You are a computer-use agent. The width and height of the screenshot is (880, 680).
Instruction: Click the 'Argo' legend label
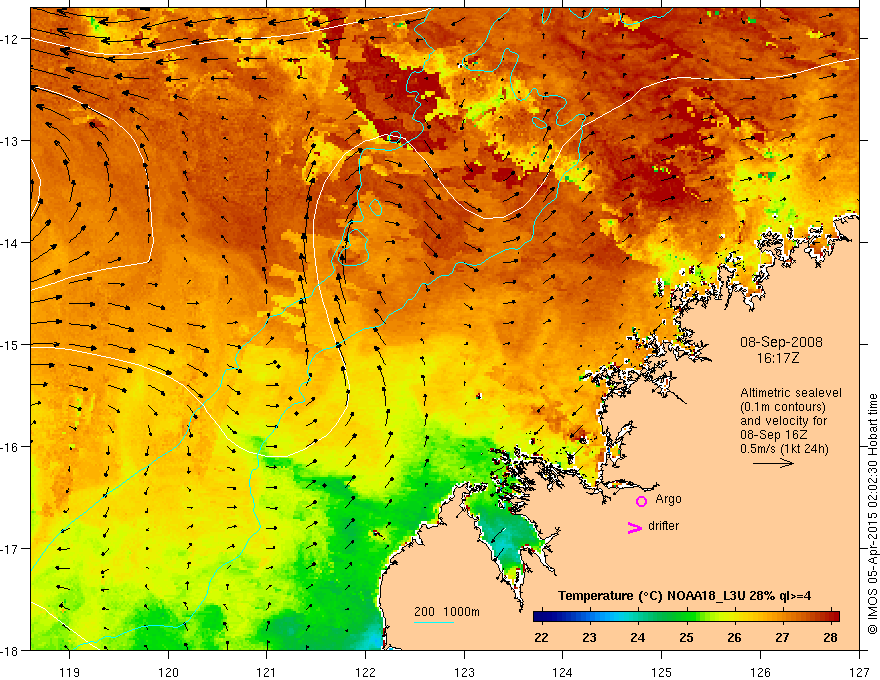click(x=668, y=499)
